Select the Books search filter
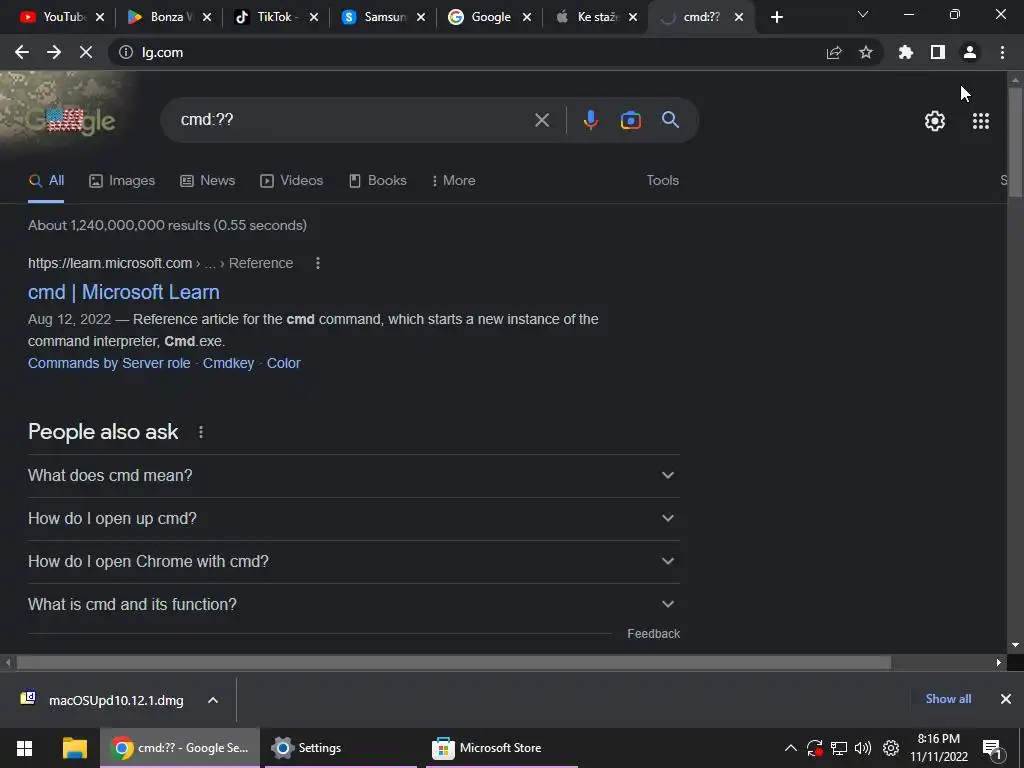 coord(377,181)
